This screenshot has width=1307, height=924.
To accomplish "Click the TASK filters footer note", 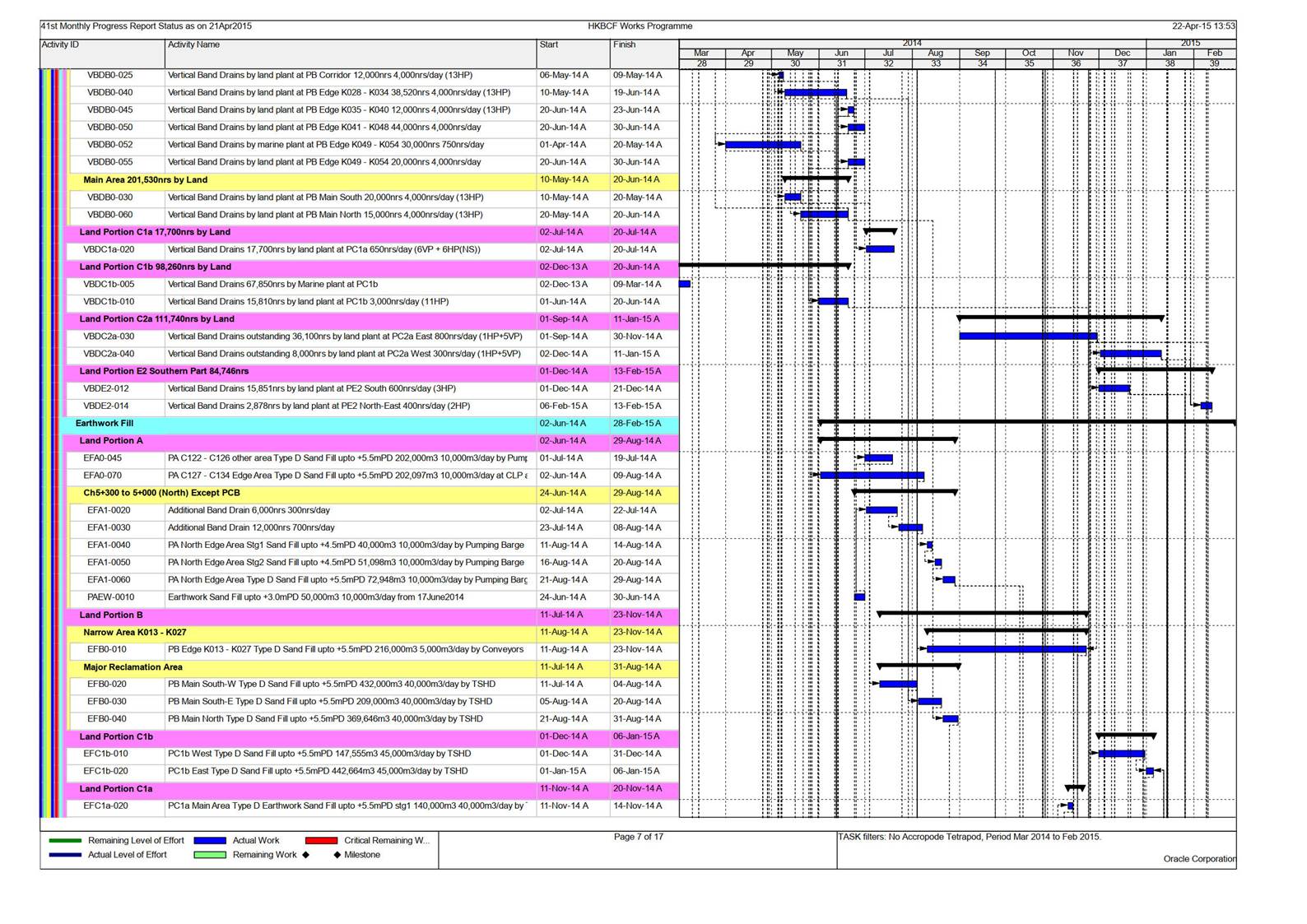I will 969,837.
